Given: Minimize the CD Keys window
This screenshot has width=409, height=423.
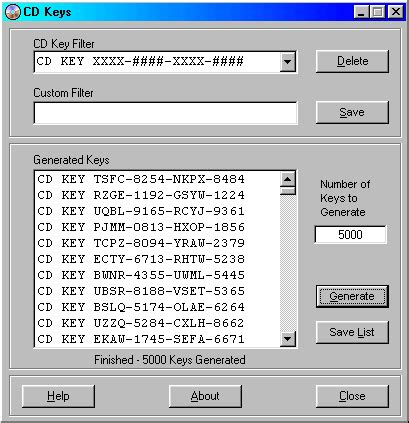Looking at the screenshot, I should pyautogui.click(x=361, y=12).
